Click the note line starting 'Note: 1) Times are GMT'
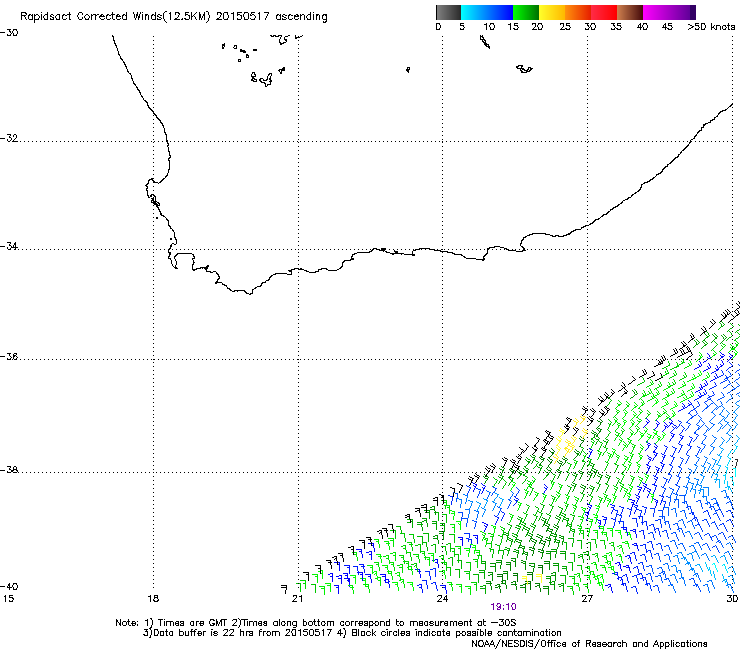740x650 pixels. point(315,623)
